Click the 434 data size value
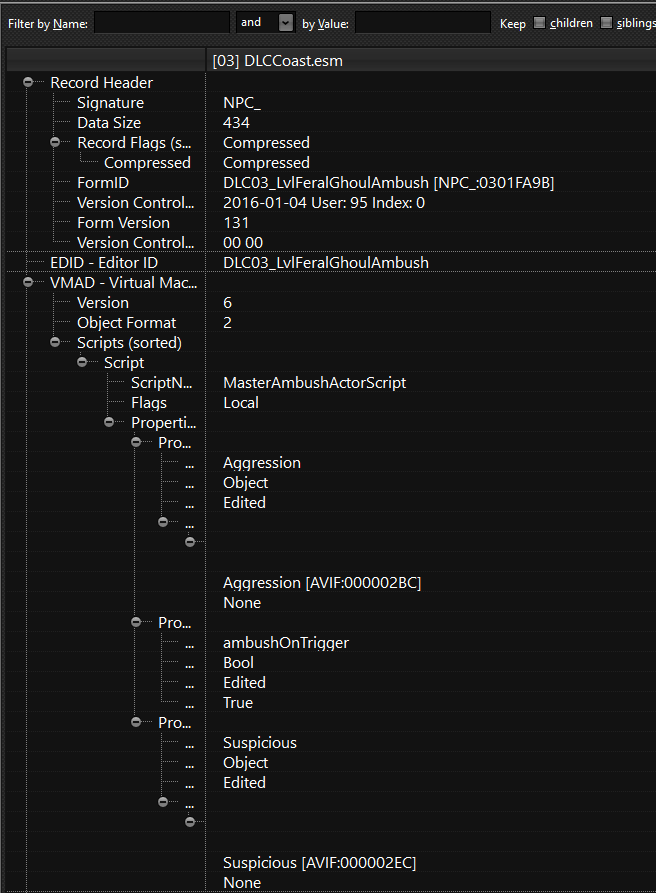 (x=236, y=122)
